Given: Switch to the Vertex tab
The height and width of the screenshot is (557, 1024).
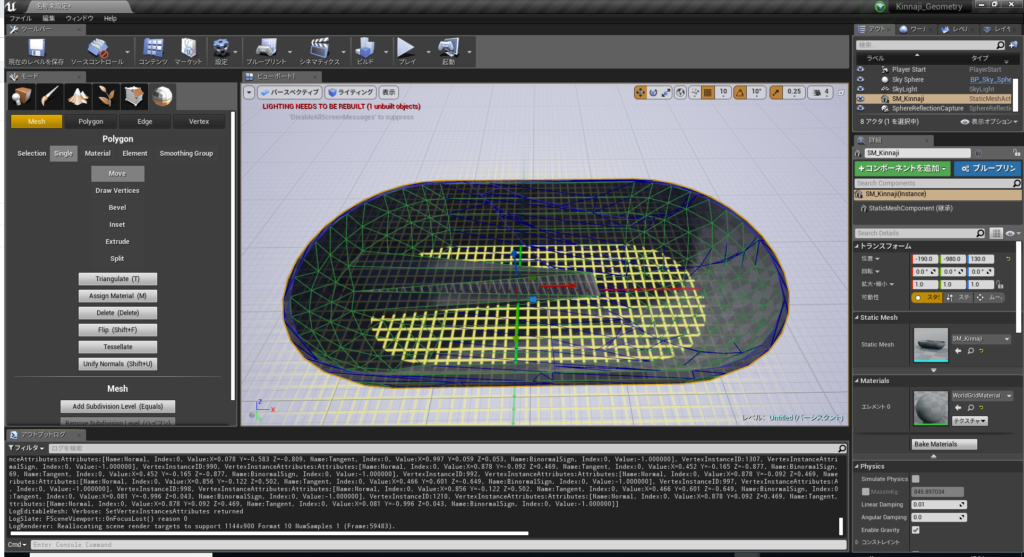Looking at the screenshot, I should coord(198,121).
